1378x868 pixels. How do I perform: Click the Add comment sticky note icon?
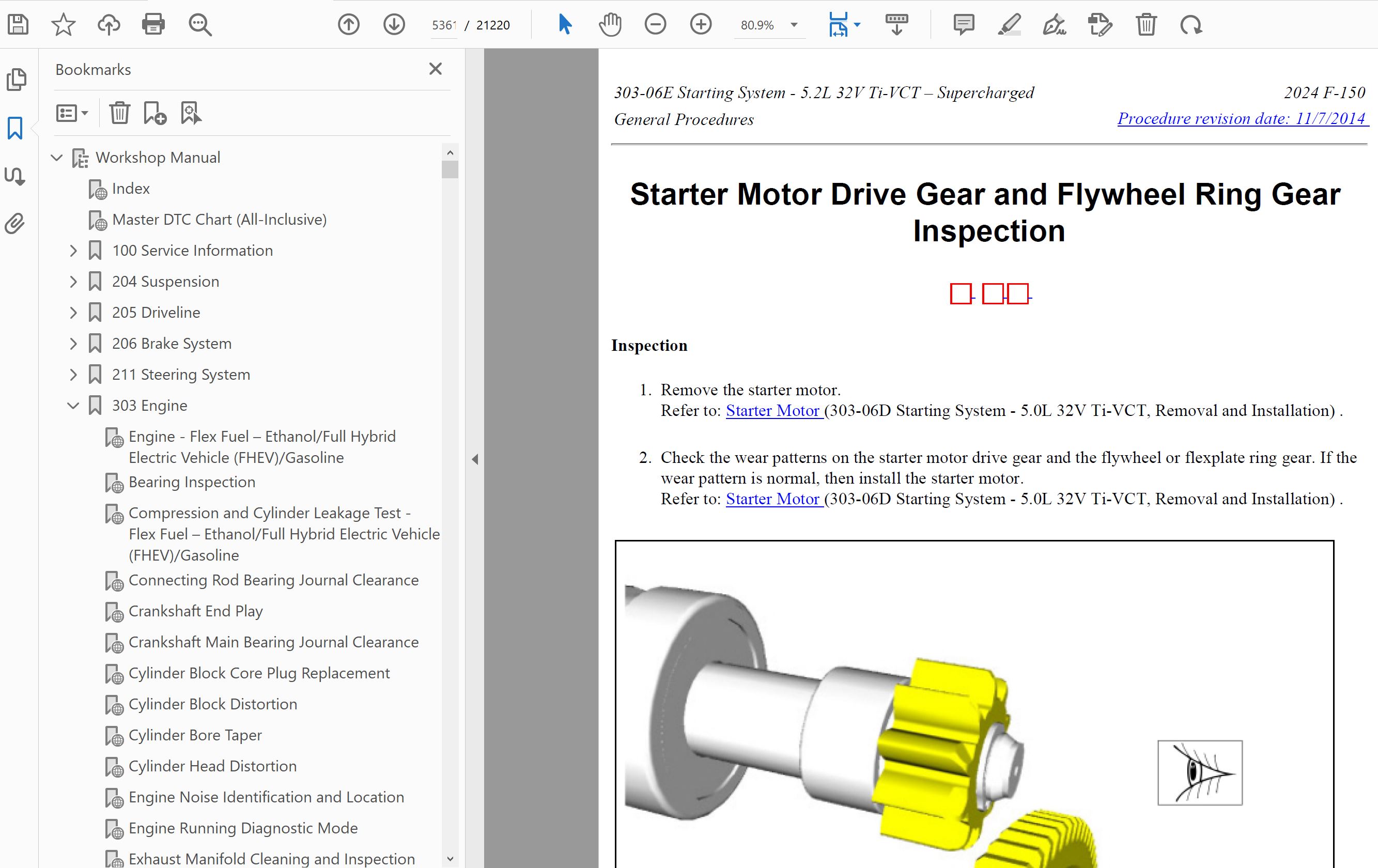point(964,25)
